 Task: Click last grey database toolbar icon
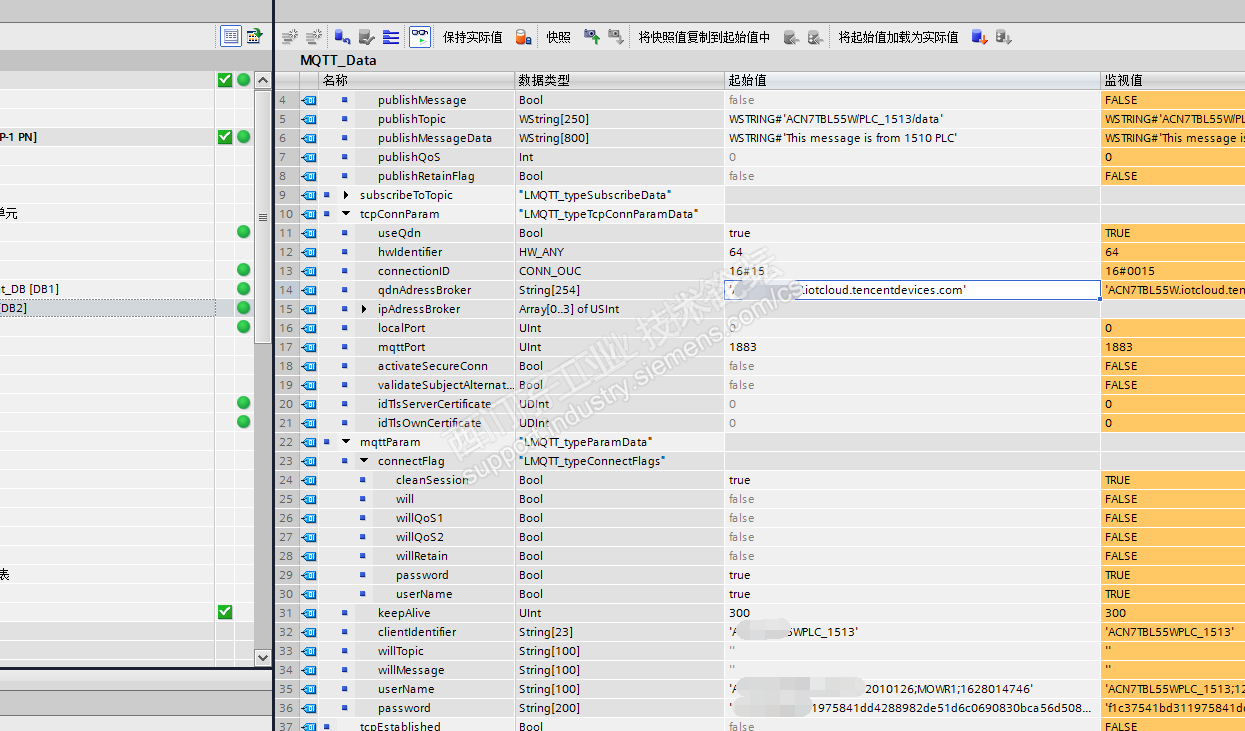pos(1003,37)
